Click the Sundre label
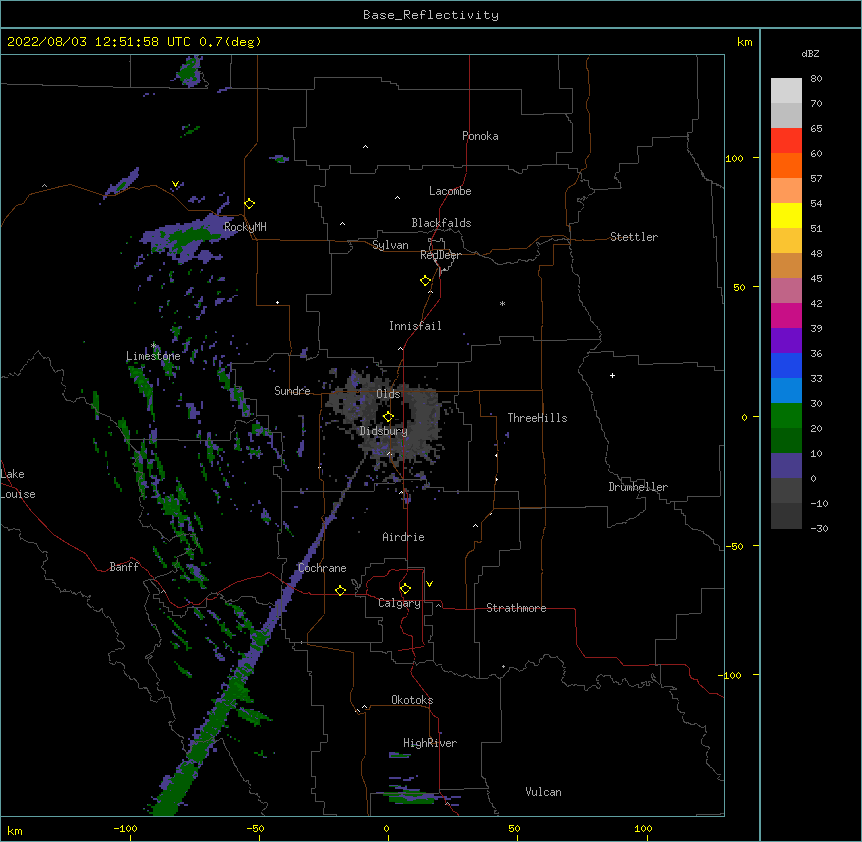 (x=292, y=391)
